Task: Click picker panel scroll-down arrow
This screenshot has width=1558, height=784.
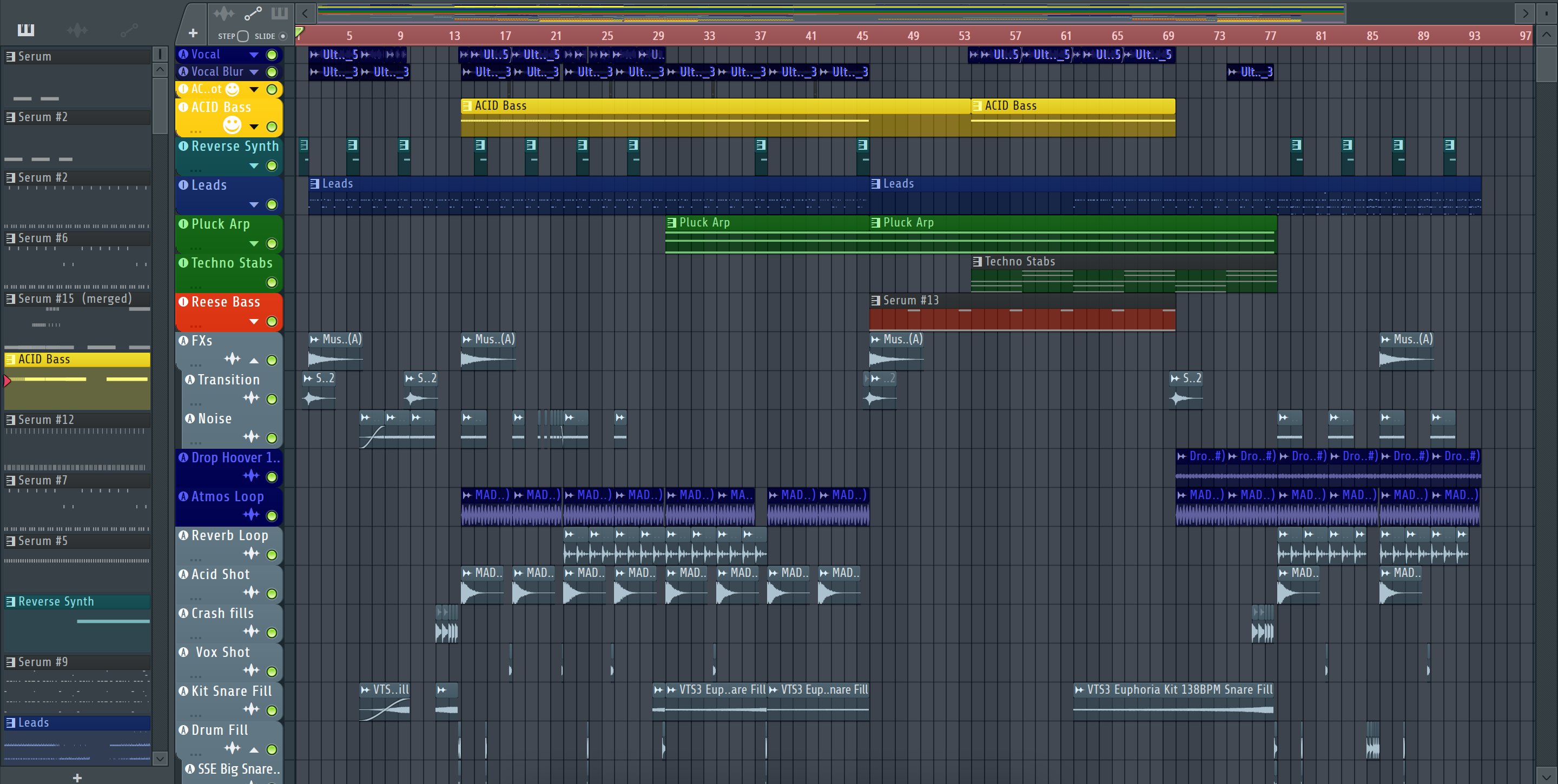Action: tap(160, 758)
